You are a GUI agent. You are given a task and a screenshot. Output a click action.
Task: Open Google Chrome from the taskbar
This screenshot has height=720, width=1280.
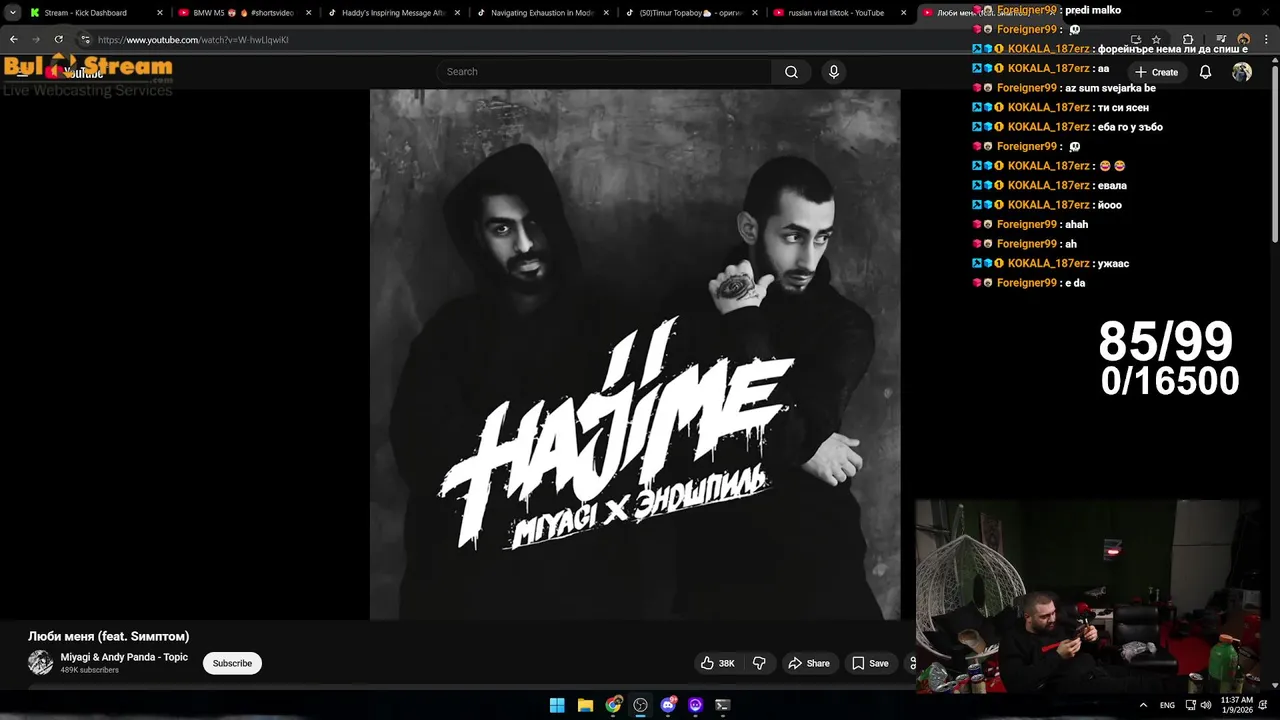coord(613,705)
